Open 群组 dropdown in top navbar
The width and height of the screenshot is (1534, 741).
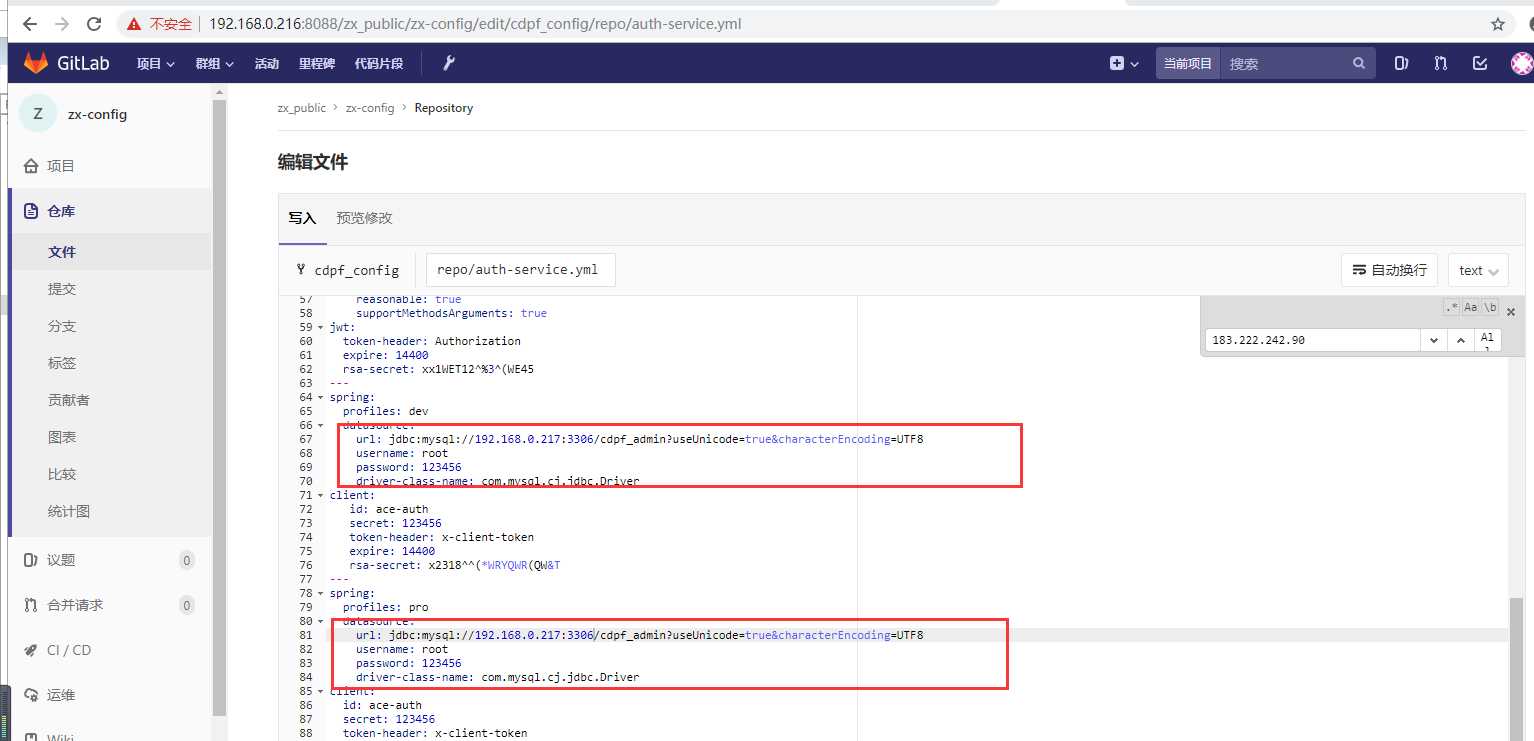pyautogui.click(x=214, y=63)
